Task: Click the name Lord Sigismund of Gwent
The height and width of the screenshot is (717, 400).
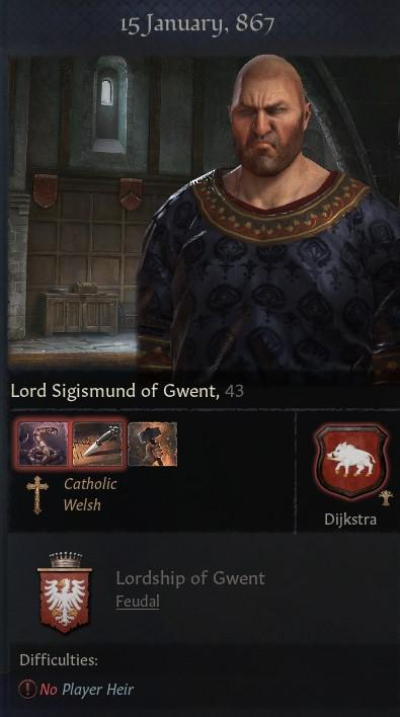Action: click(x=115, y=391)
